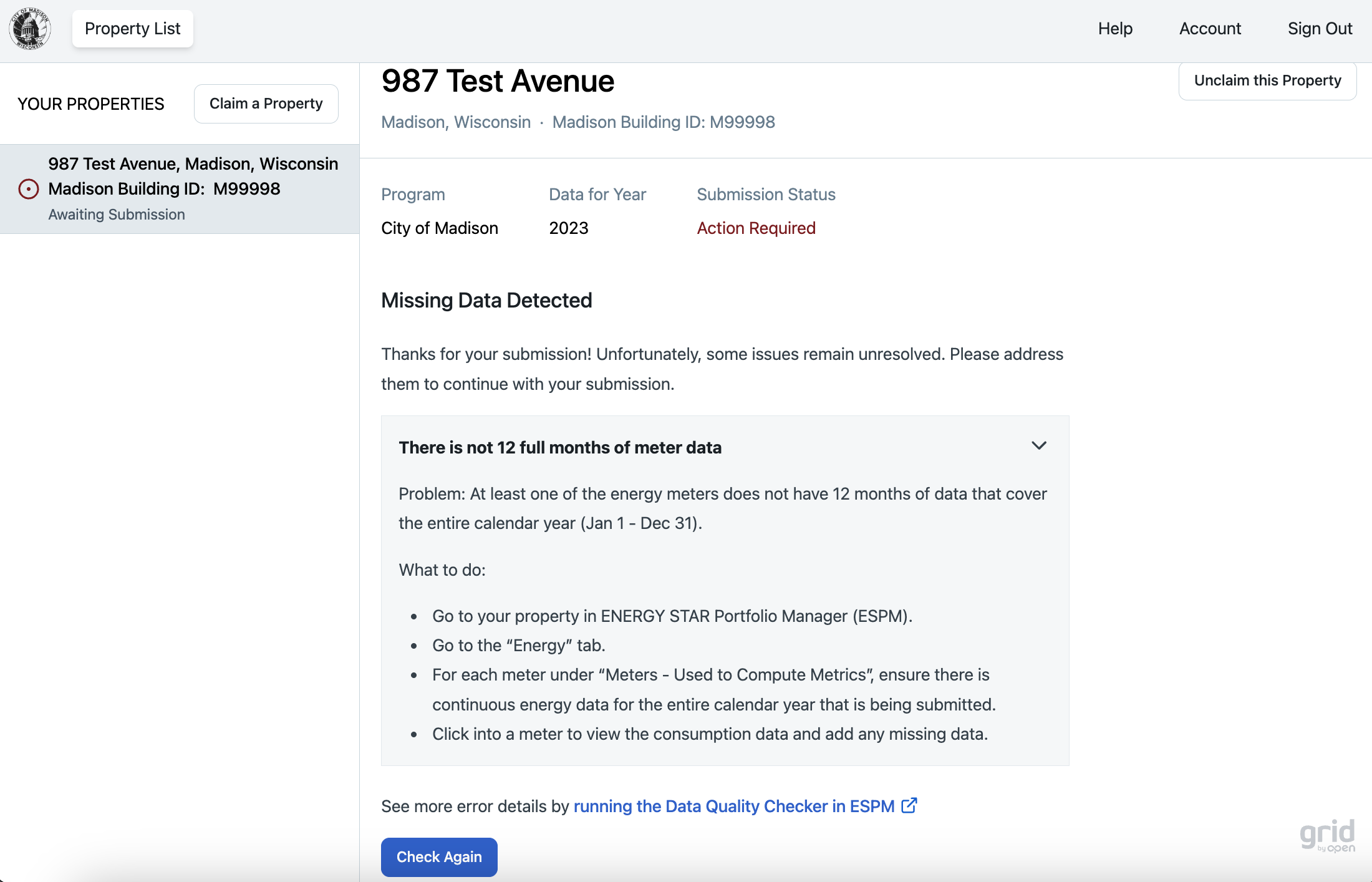Open the Property List tab

click(x=132, y=29)
